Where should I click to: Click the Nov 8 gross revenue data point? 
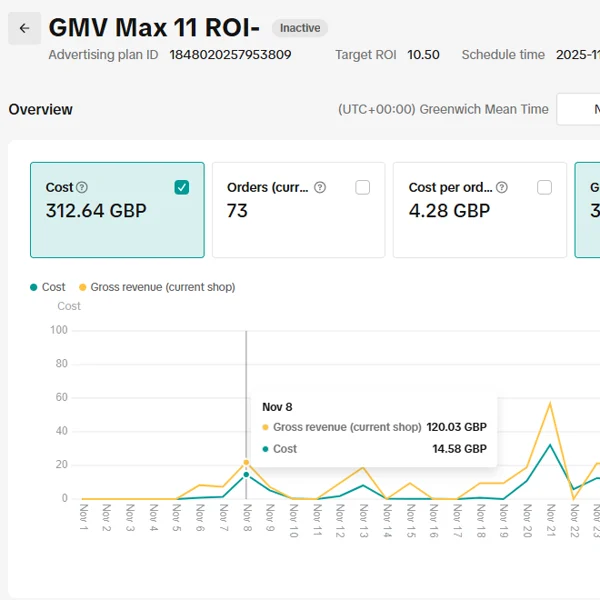[246, 463]
